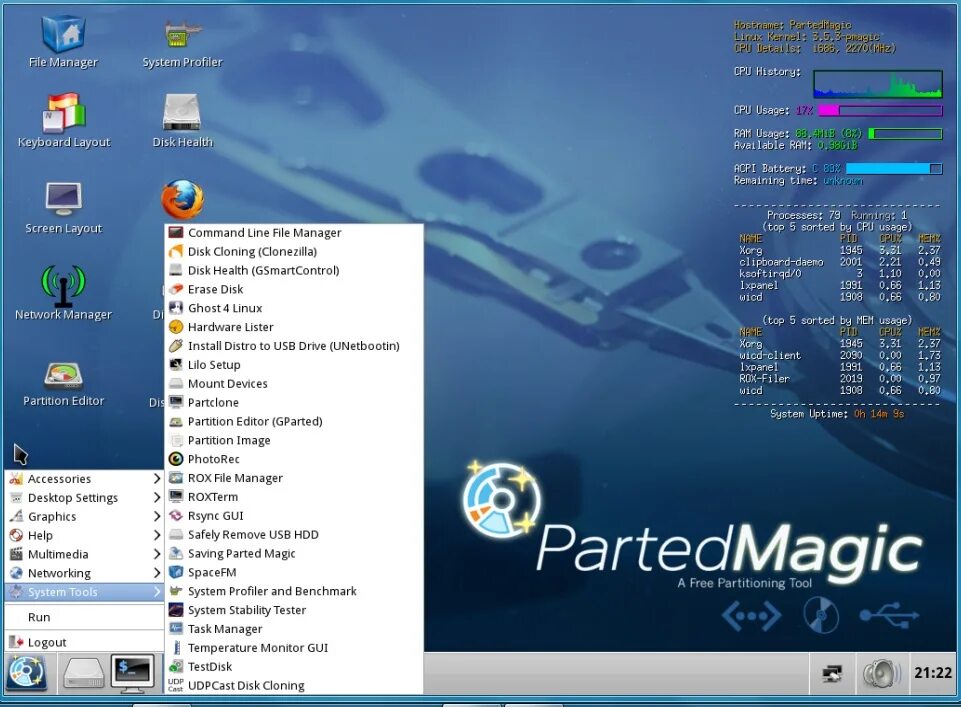
Task: Click the SpaceFM icon in the menu
Action: tap(176, 572)
